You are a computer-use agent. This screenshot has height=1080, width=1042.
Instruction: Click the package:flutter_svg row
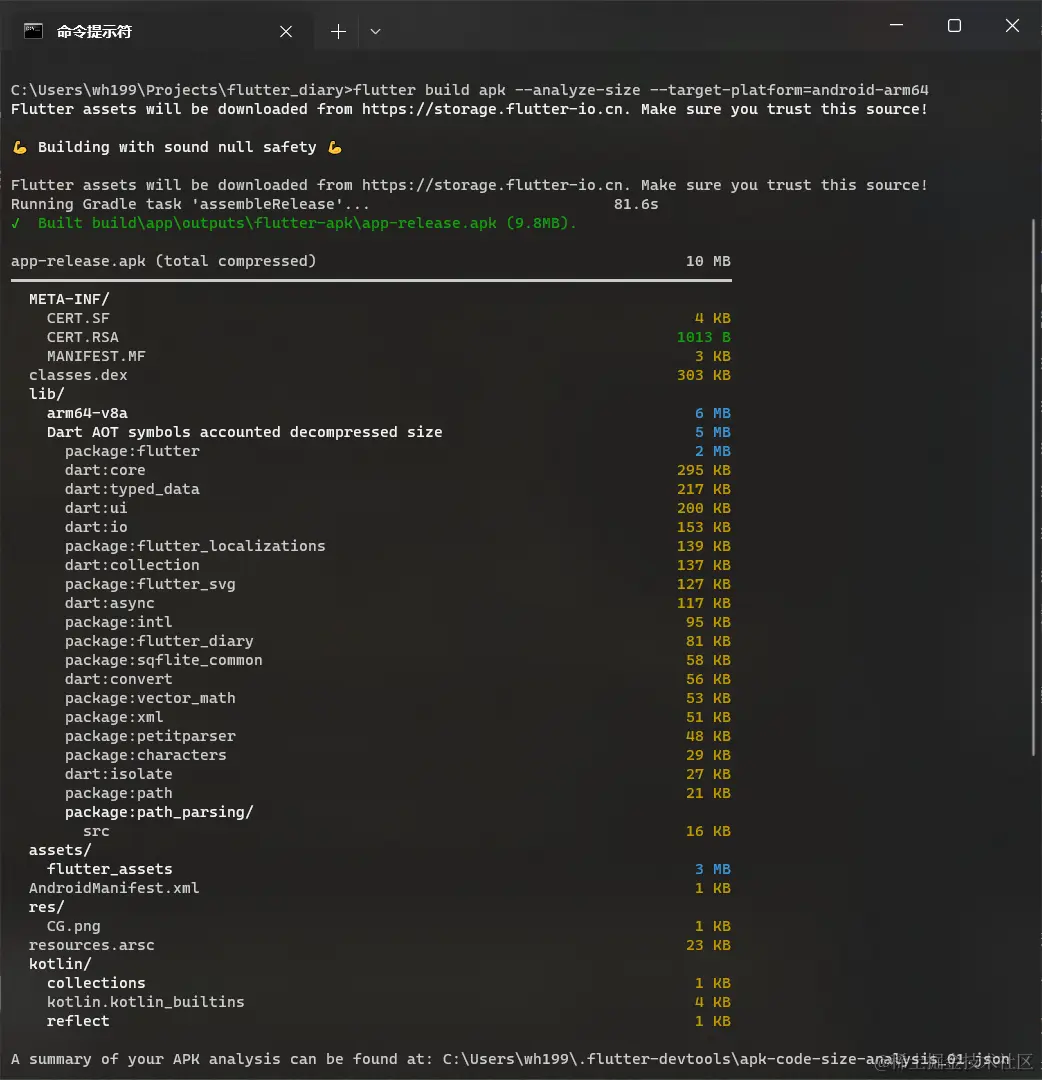(x=397, y=584)
